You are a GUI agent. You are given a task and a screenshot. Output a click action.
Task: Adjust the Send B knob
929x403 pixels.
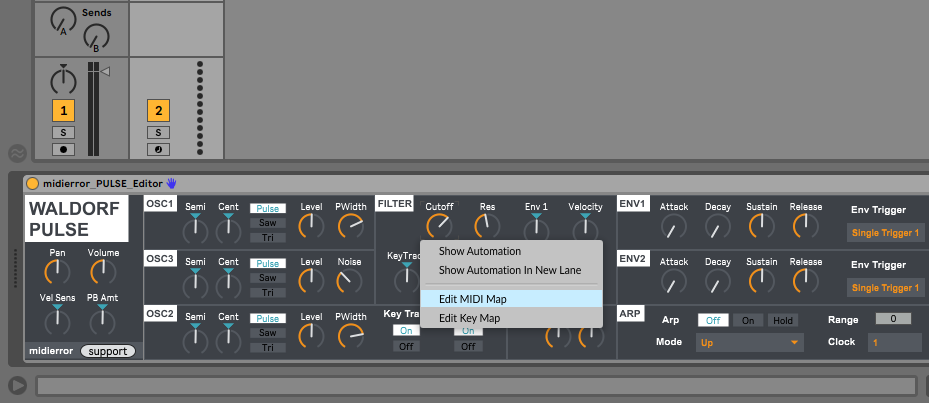(96, 39)
